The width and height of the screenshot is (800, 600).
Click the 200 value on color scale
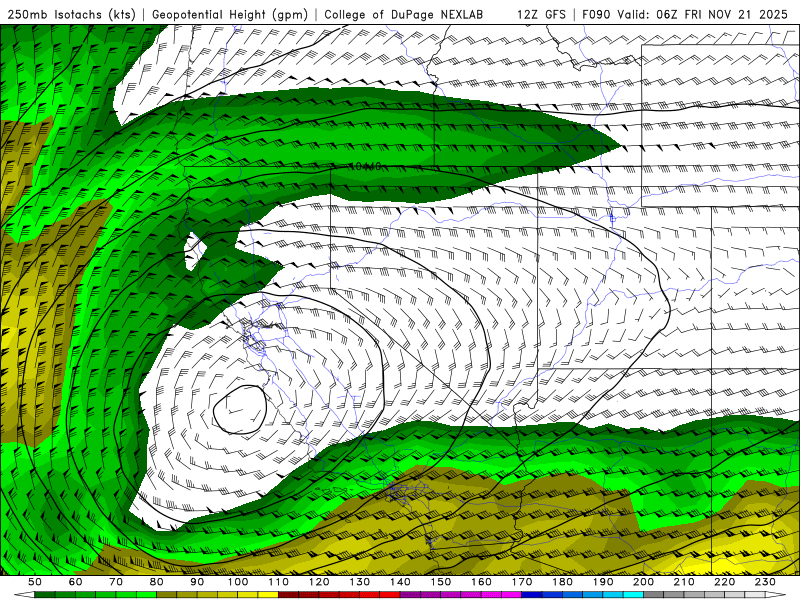pyautogui.click(x=643, y=582)
